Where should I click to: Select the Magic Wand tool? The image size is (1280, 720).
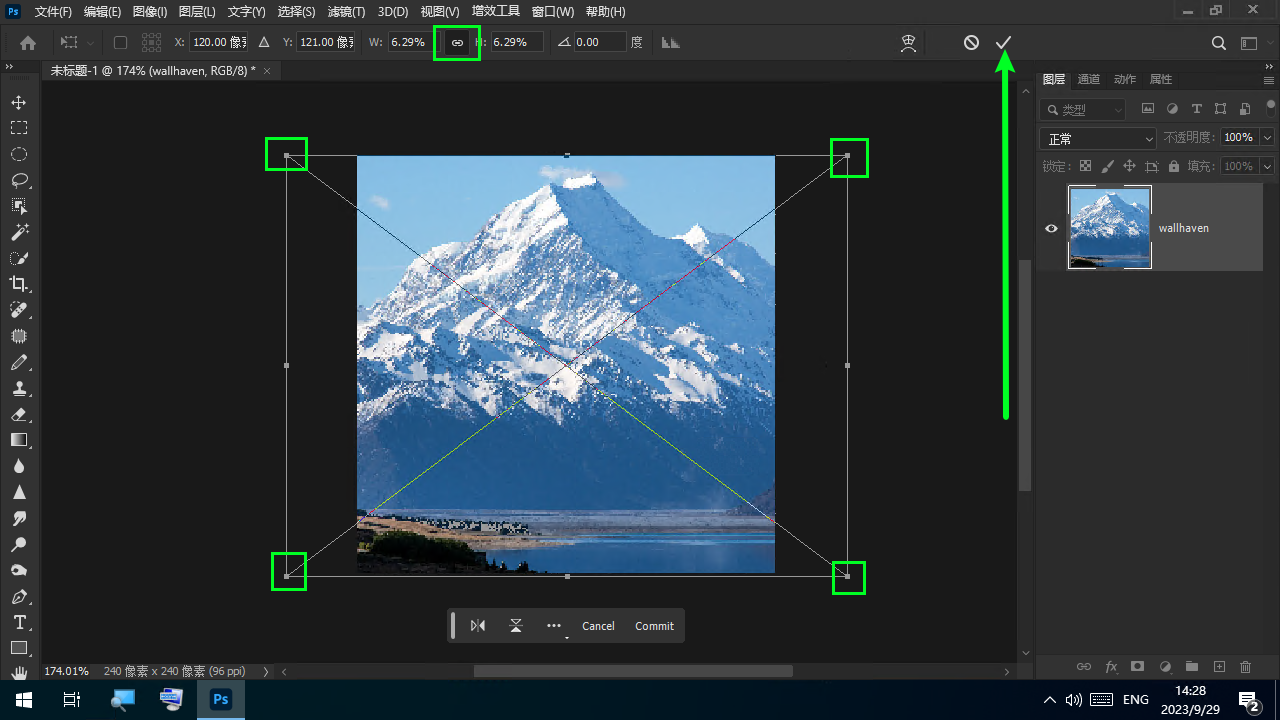pos(19,232)
